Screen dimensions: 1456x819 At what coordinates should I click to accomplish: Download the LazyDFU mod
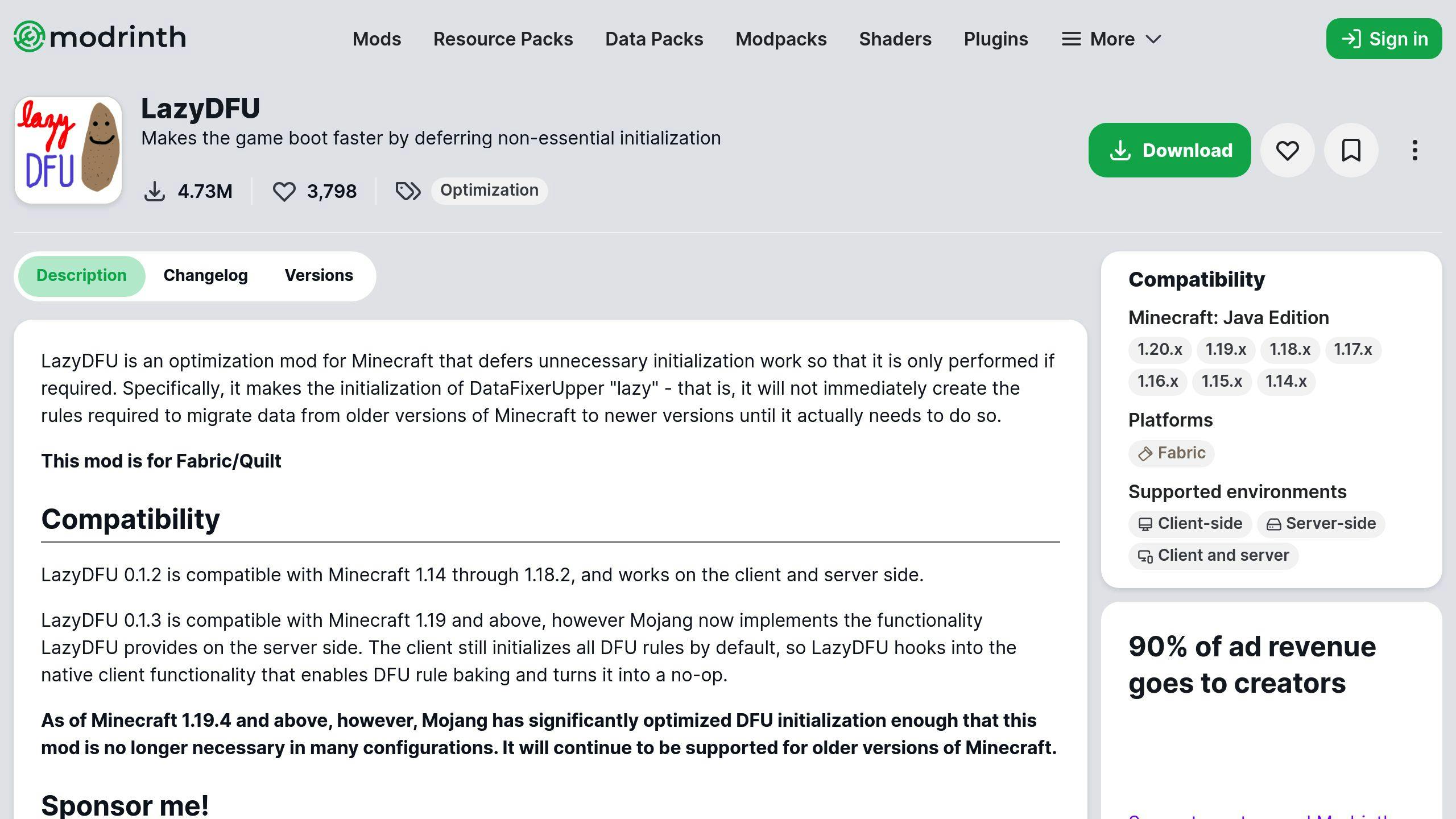pos(1169,150)
